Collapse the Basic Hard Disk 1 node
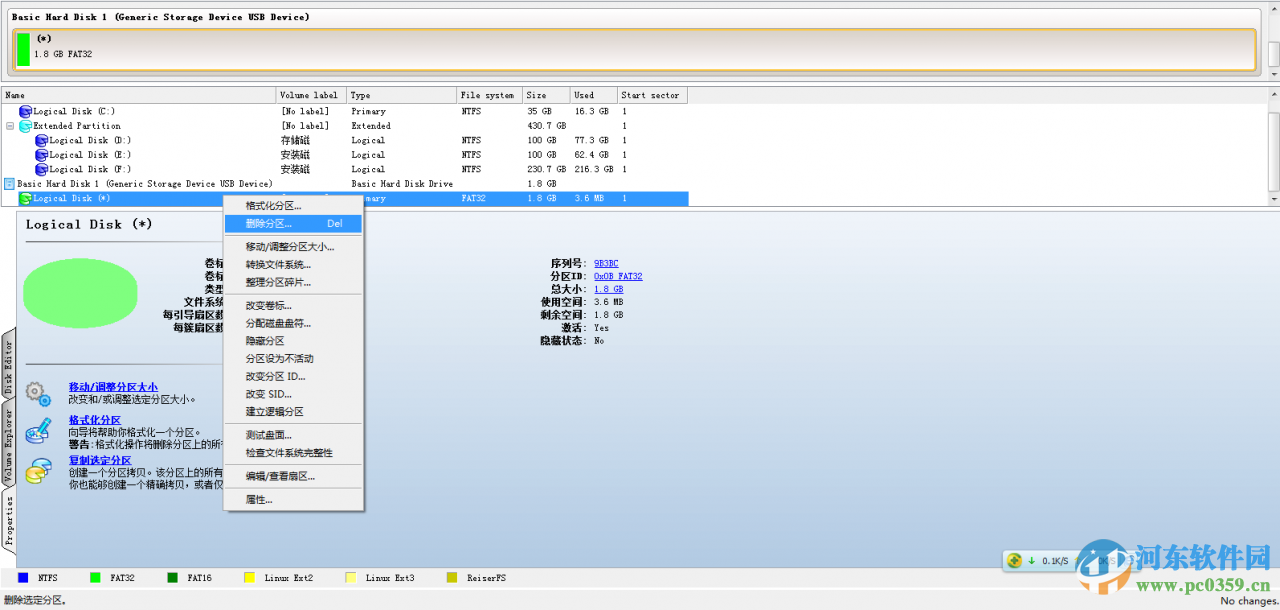1280x610 pixels. pos(8,183)
